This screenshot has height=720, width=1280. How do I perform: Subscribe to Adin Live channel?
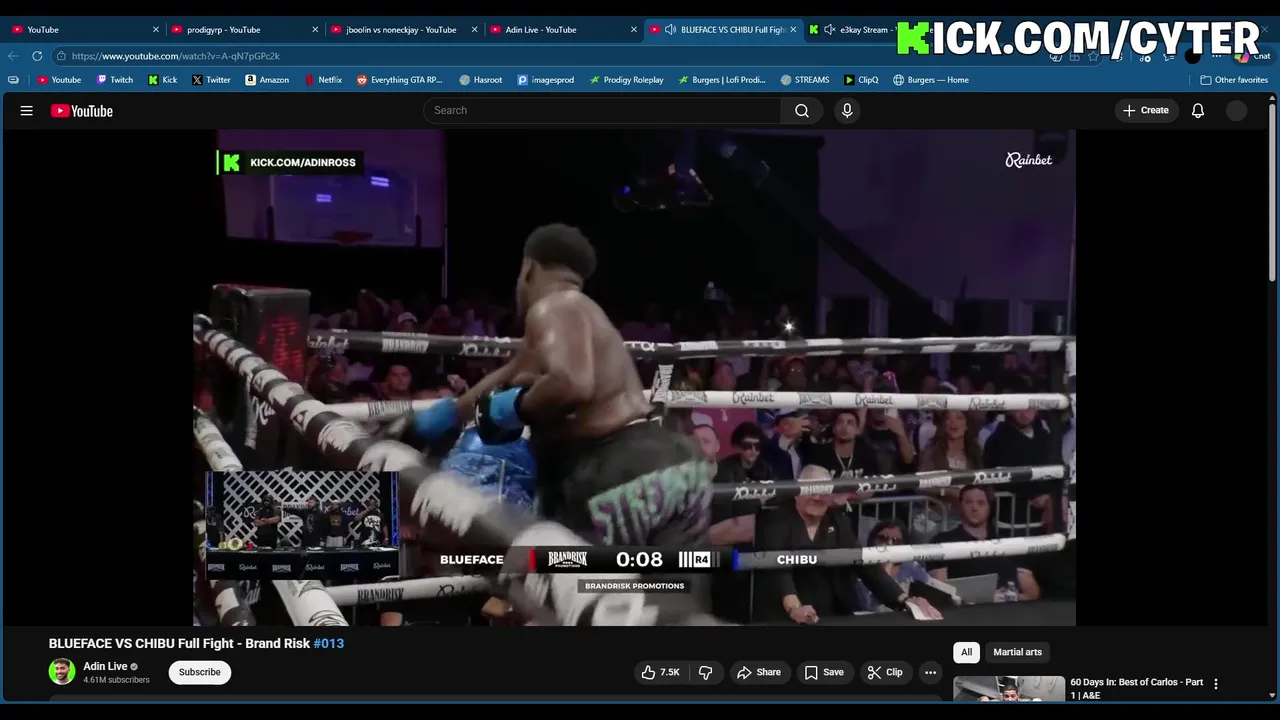(200, 672)
